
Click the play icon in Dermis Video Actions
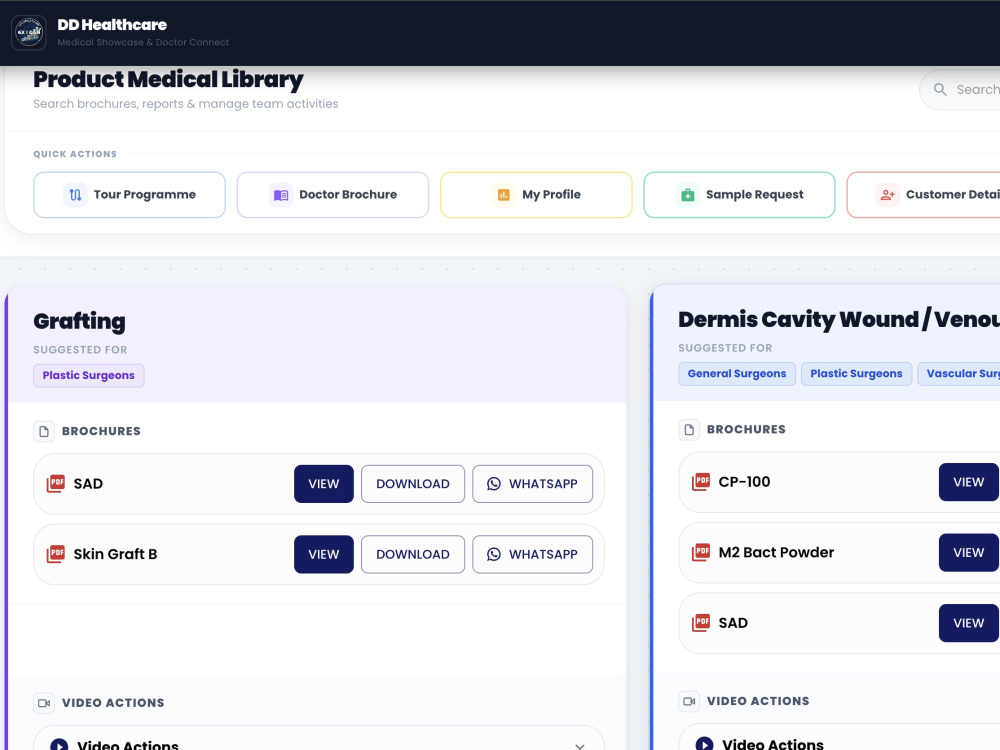point(704,744)
